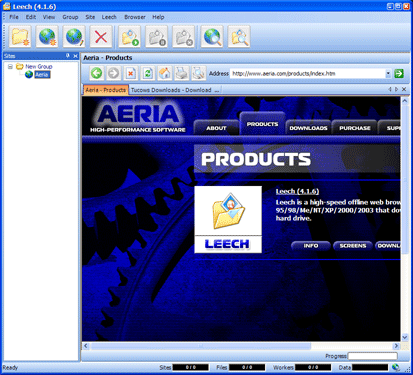The width and height of the screenshot is (413, 375).
Task: Click the SCREENS button
Action: click(353, 246)
